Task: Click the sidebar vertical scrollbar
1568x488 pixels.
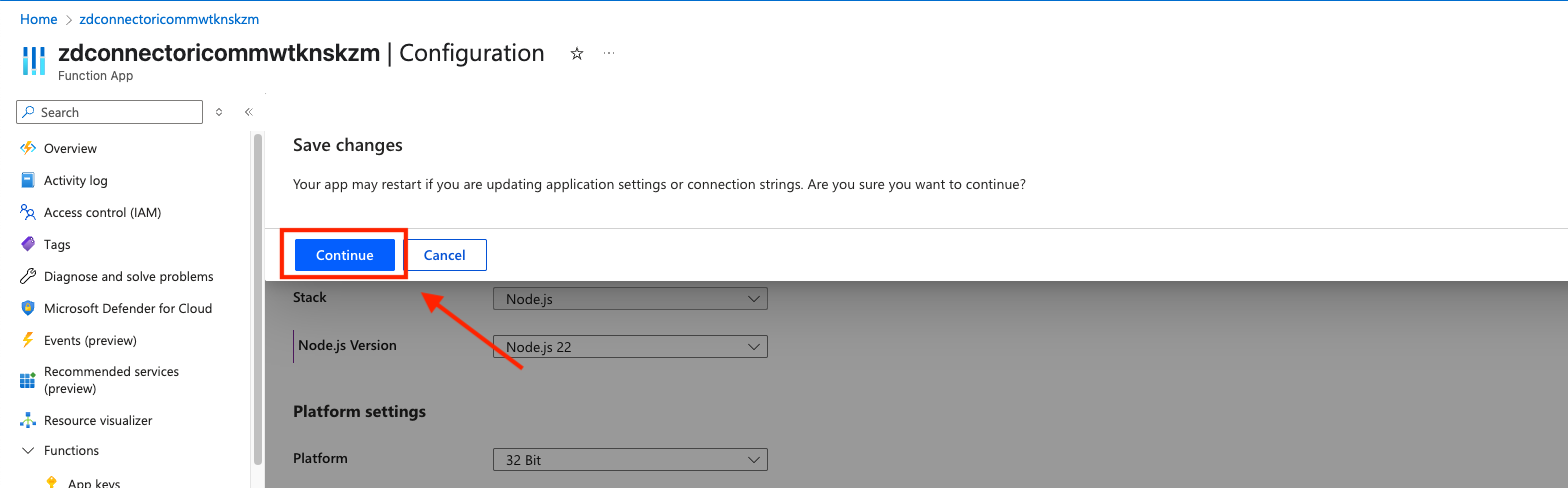Action: point(258,300)
